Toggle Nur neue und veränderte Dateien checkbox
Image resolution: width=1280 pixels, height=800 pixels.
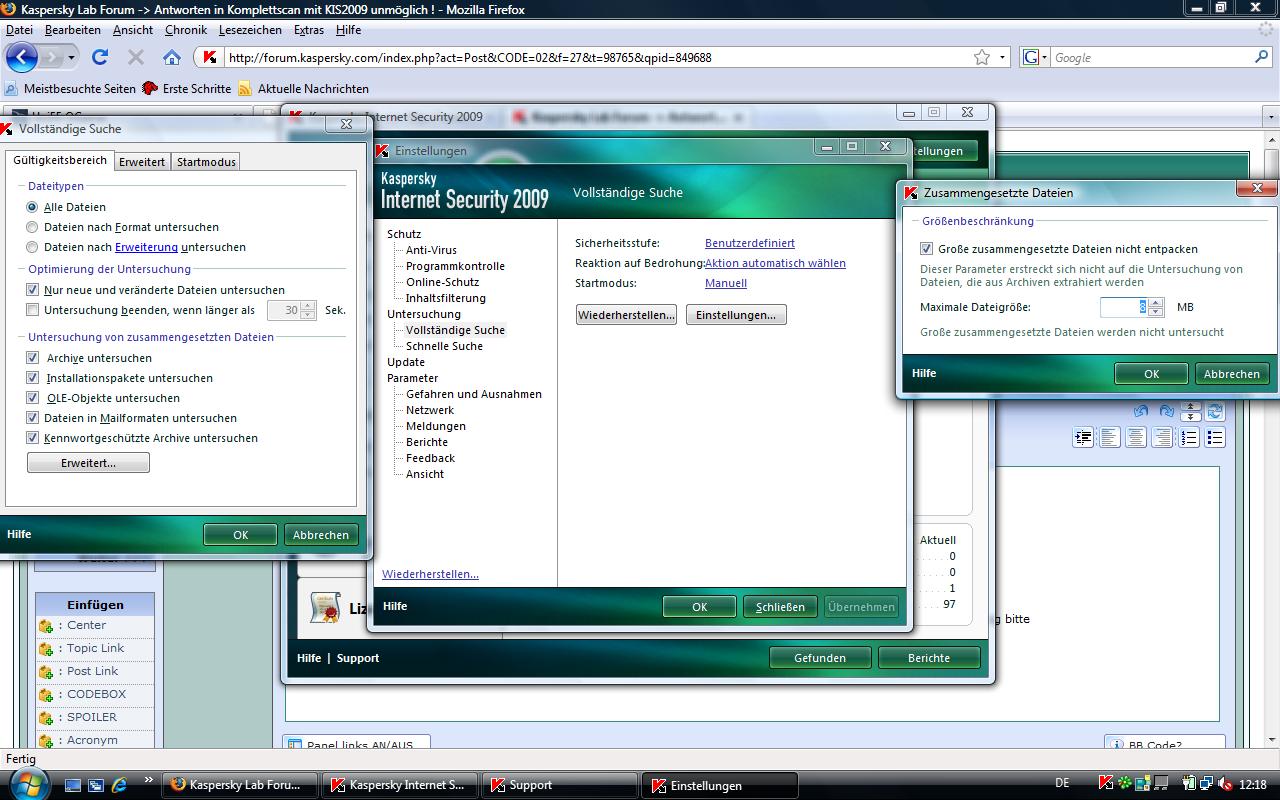(33, 290)
